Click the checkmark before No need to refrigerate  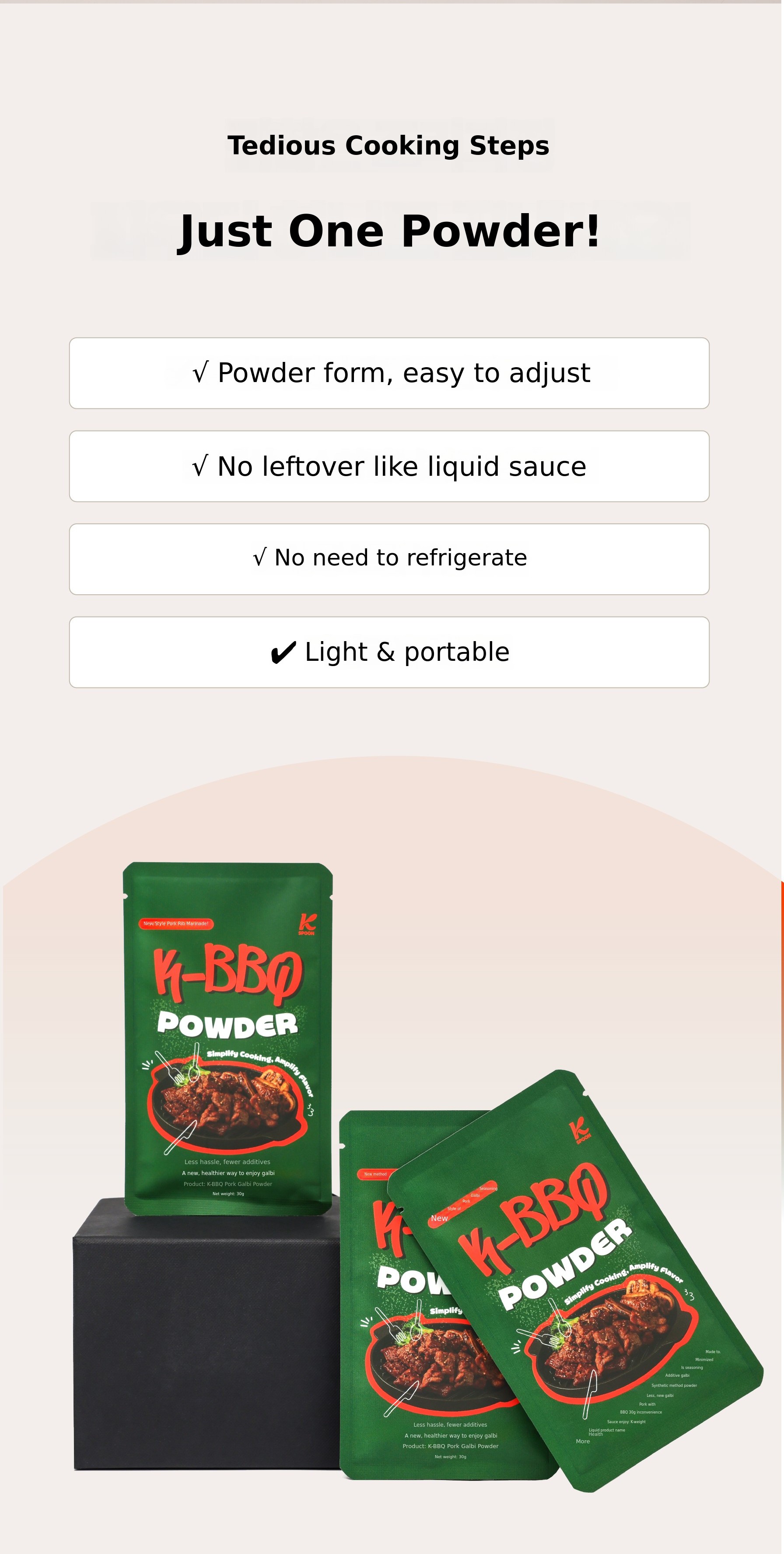click(x=259, y=558)
